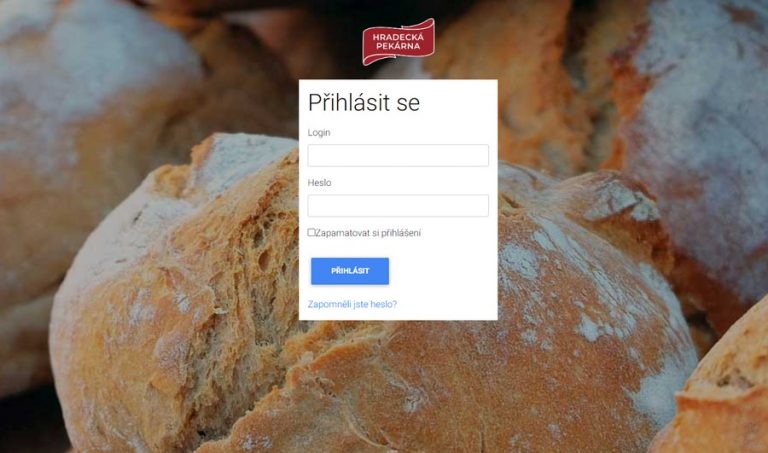This screenshot has width=768, height=453.
Task: Click the Zapamatovat si přihlášení label text
Action: [368, 233]
